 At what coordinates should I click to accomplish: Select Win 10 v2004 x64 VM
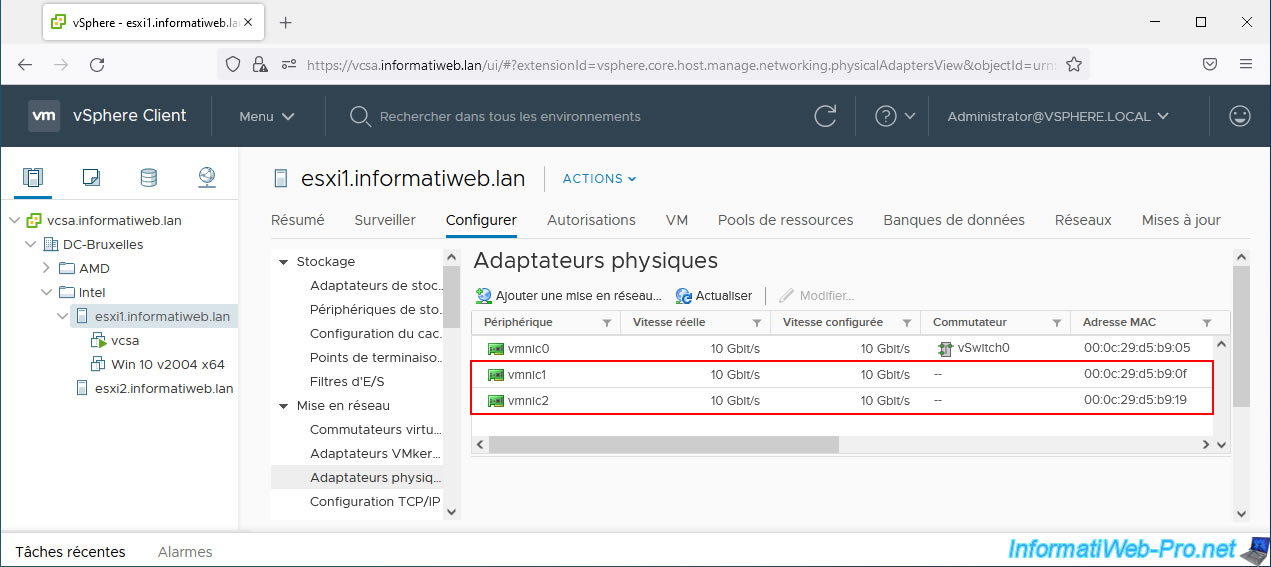coord(168,365)
